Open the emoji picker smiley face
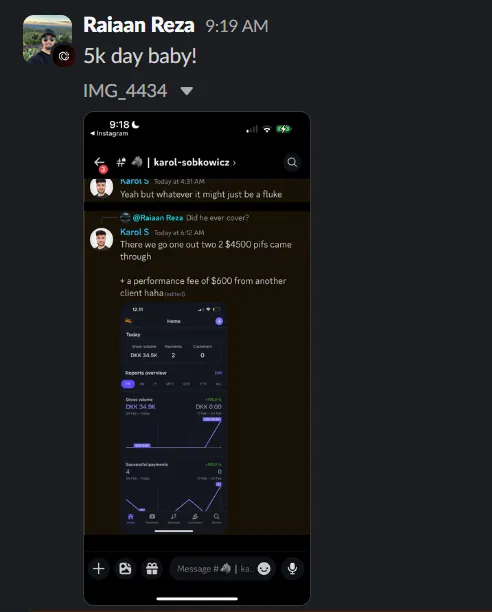Image resolution: width=492 pixels, height=612 pixels. 264,569
